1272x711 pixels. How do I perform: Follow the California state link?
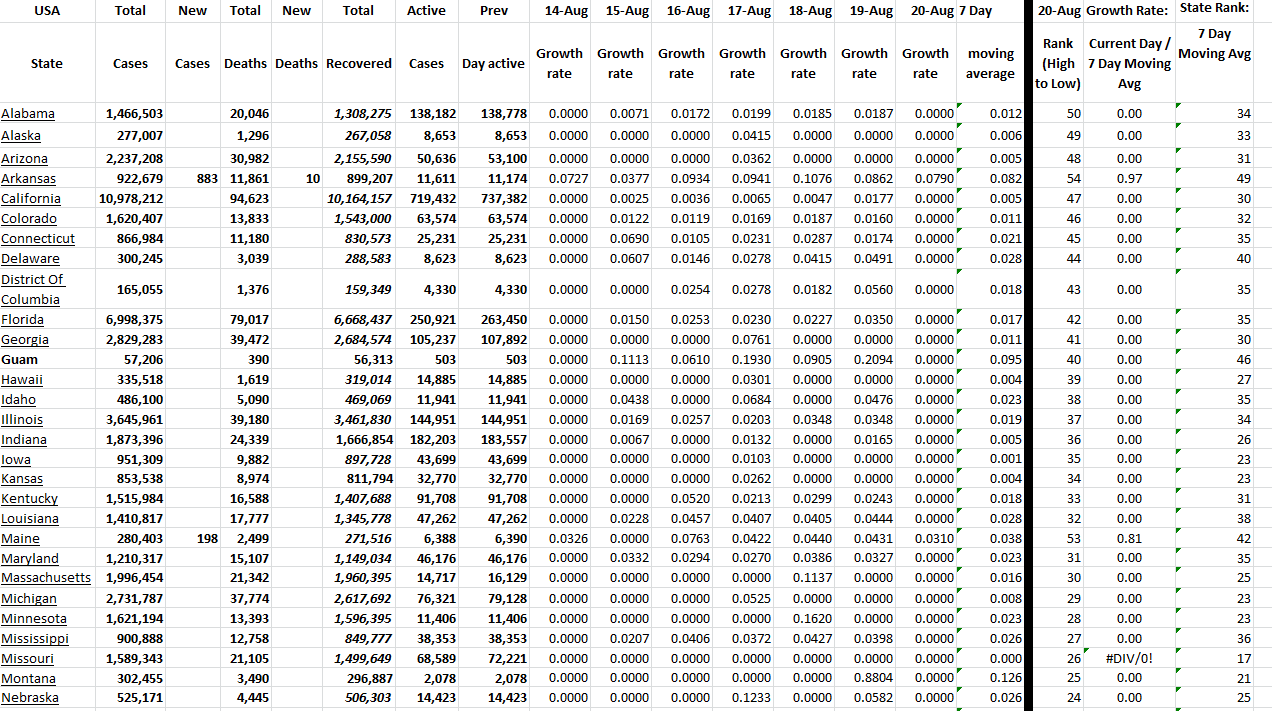coord(31,199)
